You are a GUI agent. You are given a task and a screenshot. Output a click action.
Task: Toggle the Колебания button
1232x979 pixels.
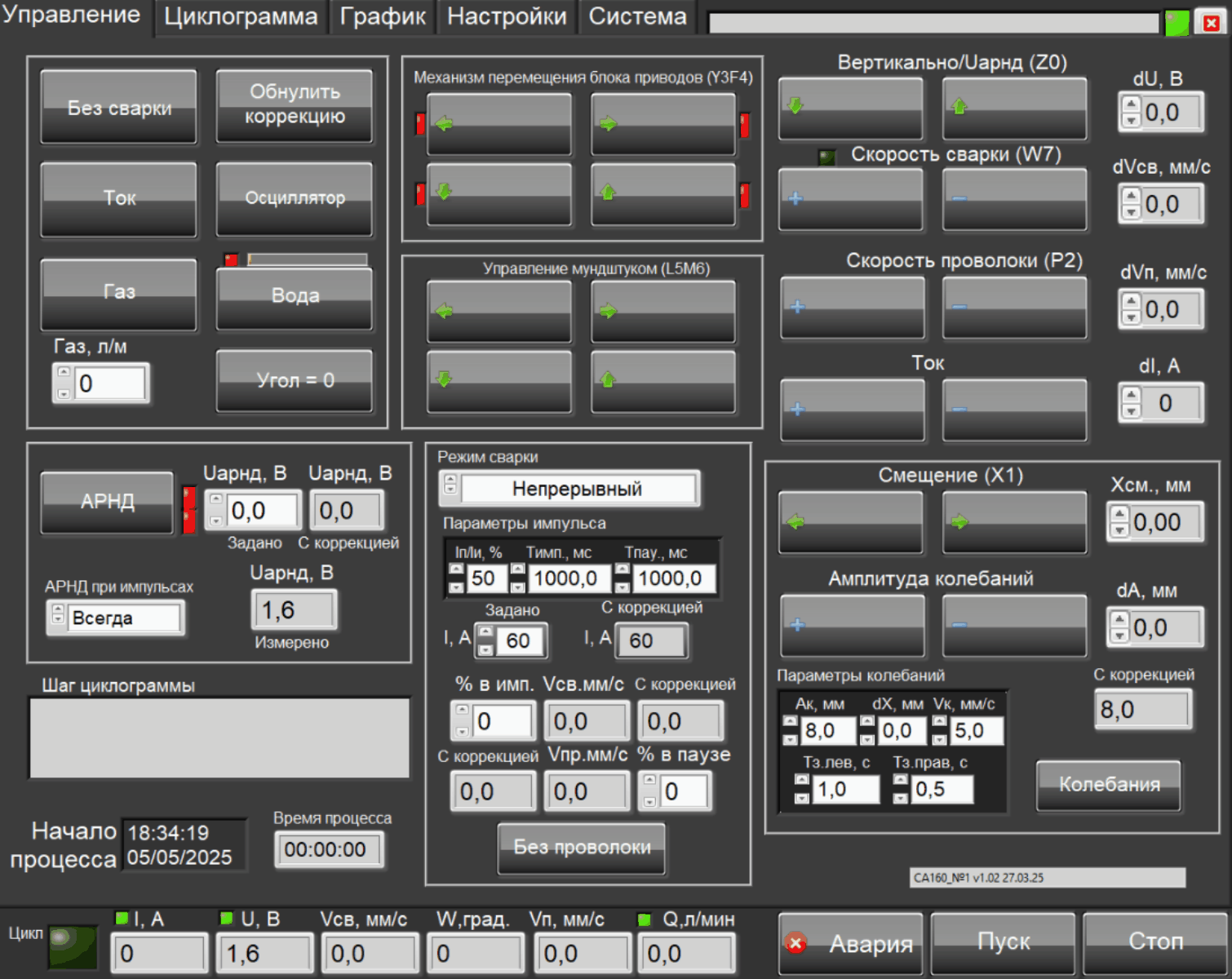coord(1108,785)
